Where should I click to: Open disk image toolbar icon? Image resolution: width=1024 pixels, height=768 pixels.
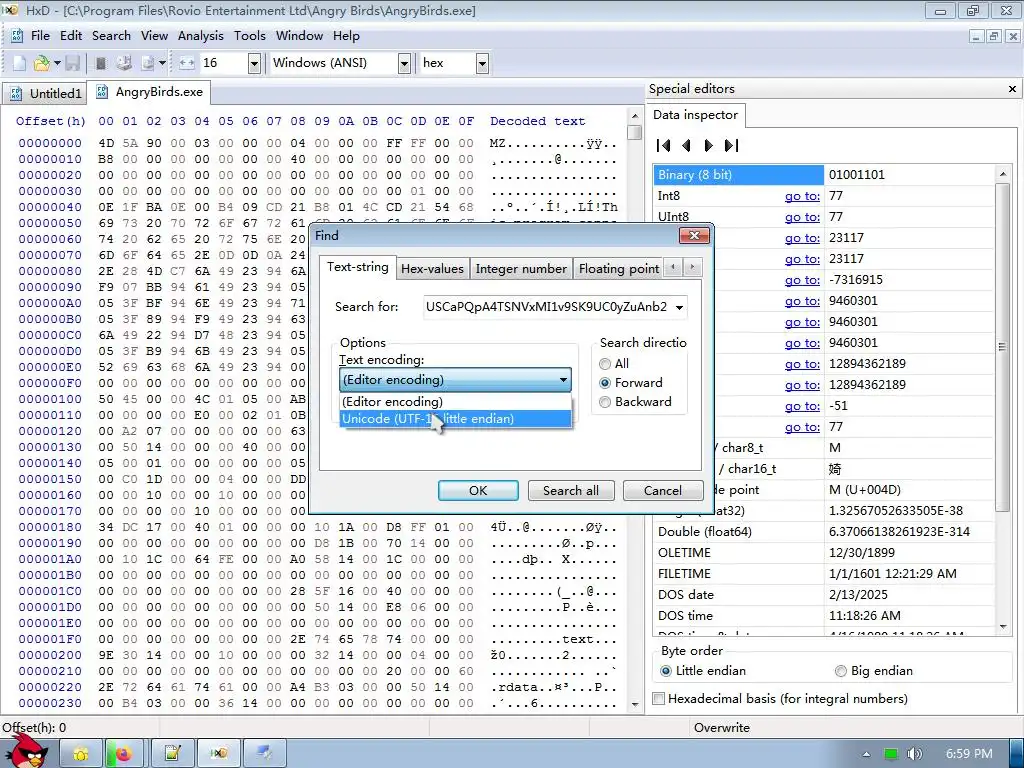(x=148, y=63)
